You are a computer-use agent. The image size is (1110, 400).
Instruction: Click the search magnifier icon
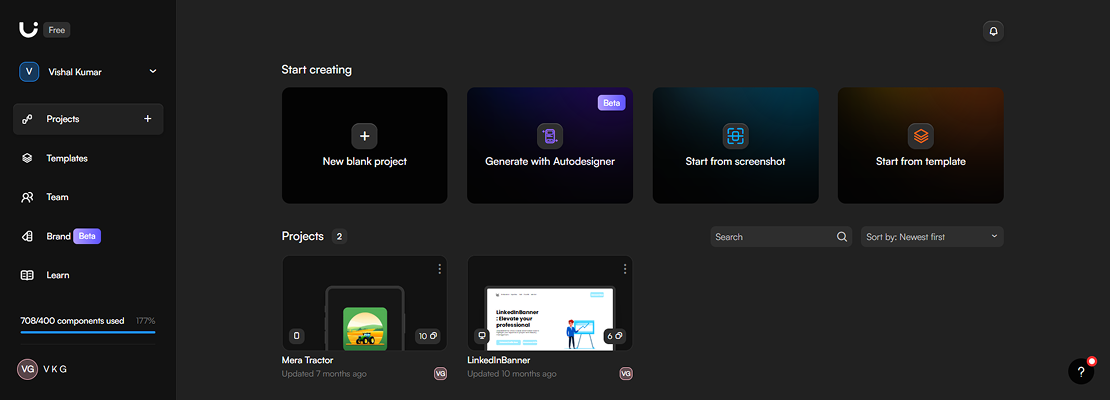point(842,237)
